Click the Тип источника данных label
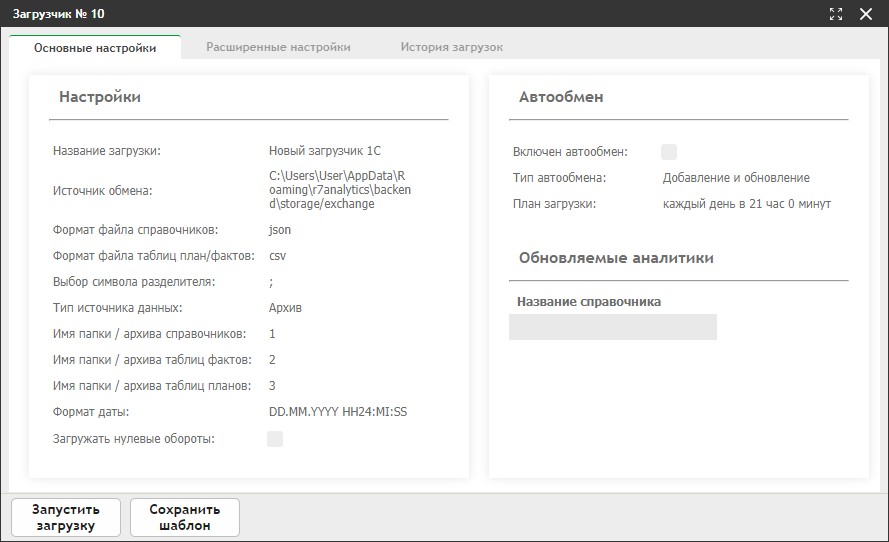Image resolution: width=889 pixels, height=542 pixels. tap(117, 308)
